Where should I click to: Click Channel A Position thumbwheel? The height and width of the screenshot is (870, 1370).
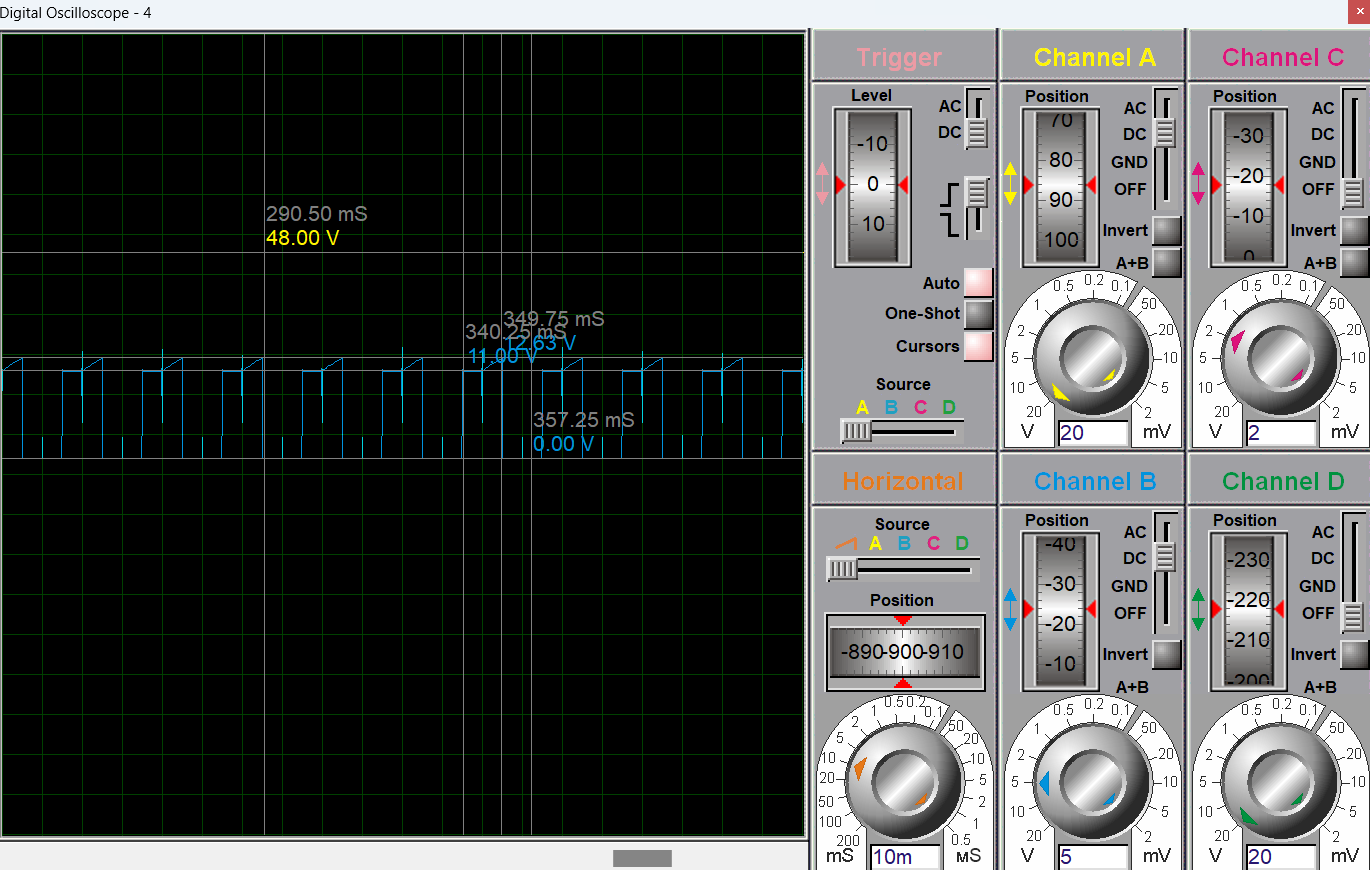pos(1060,186)
